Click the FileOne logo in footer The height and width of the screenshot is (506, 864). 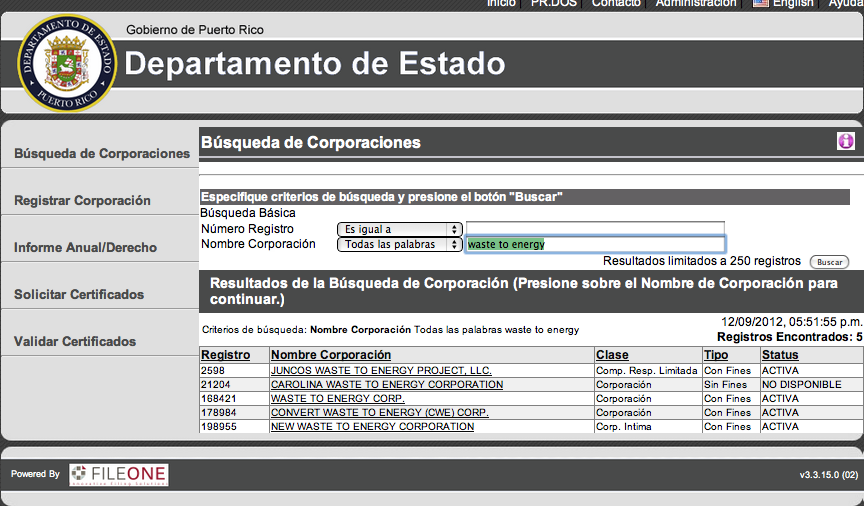pos(118,474)
